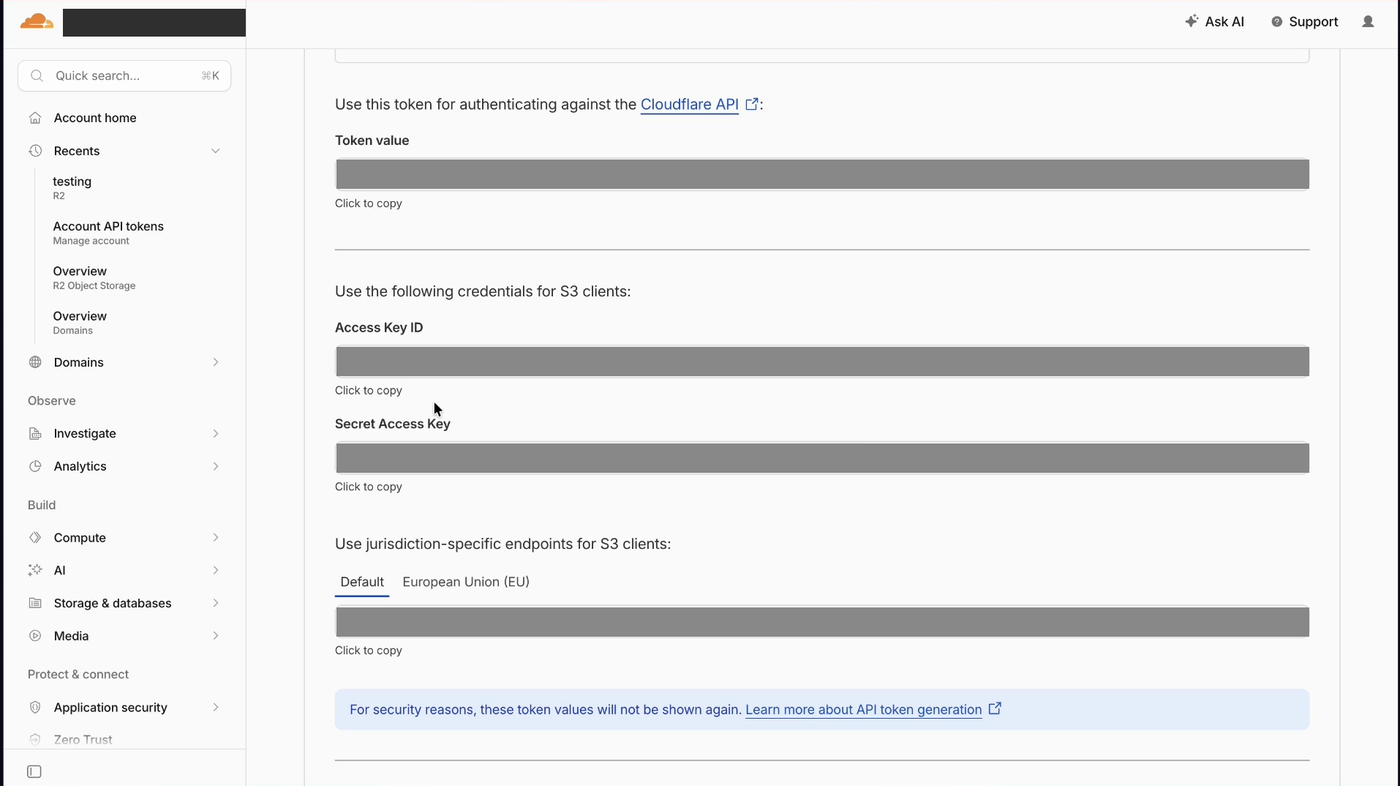Click the Cloudflare logo
The image size is (1400, 786).
(x=37, y=21)
